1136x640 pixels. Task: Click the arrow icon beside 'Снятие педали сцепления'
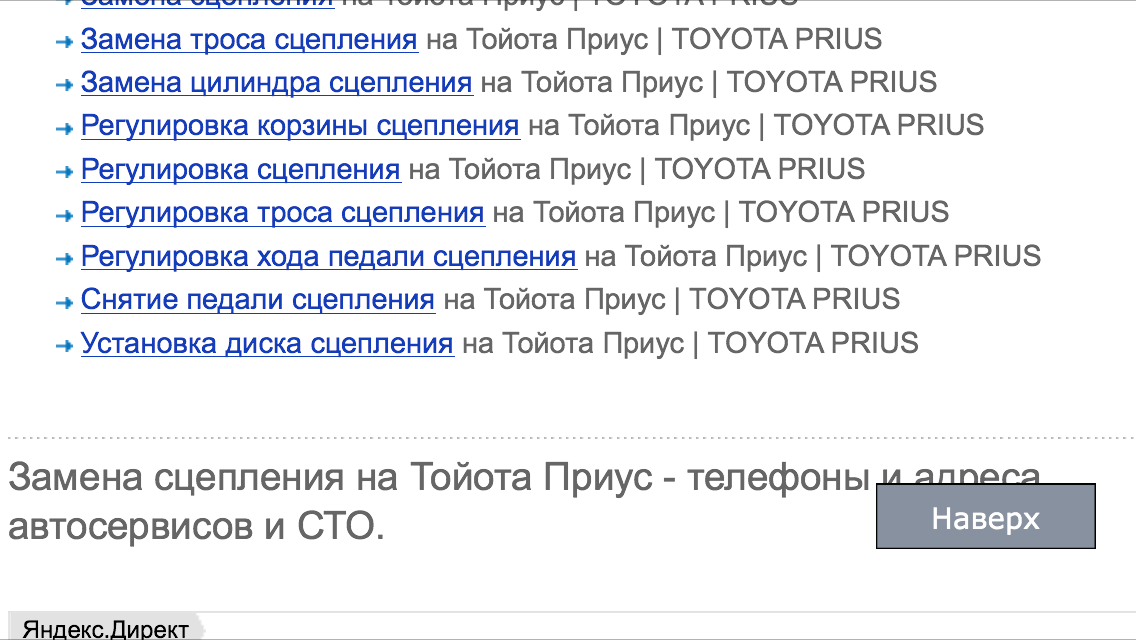(63, 300)
